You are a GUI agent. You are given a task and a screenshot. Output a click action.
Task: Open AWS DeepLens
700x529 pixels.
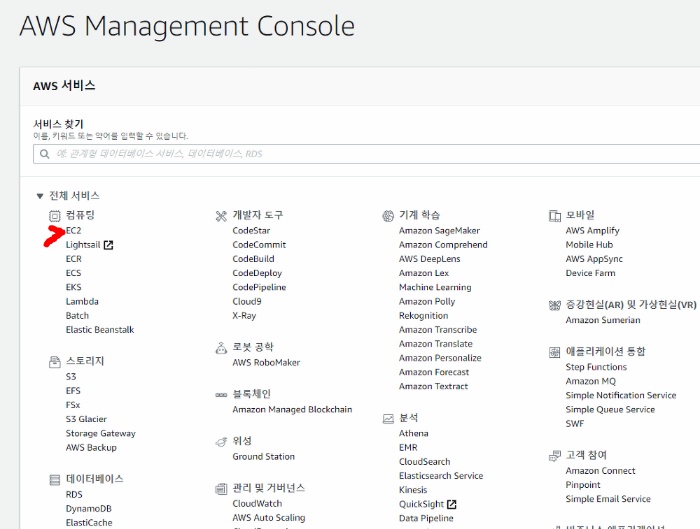(x=429, y=259)
